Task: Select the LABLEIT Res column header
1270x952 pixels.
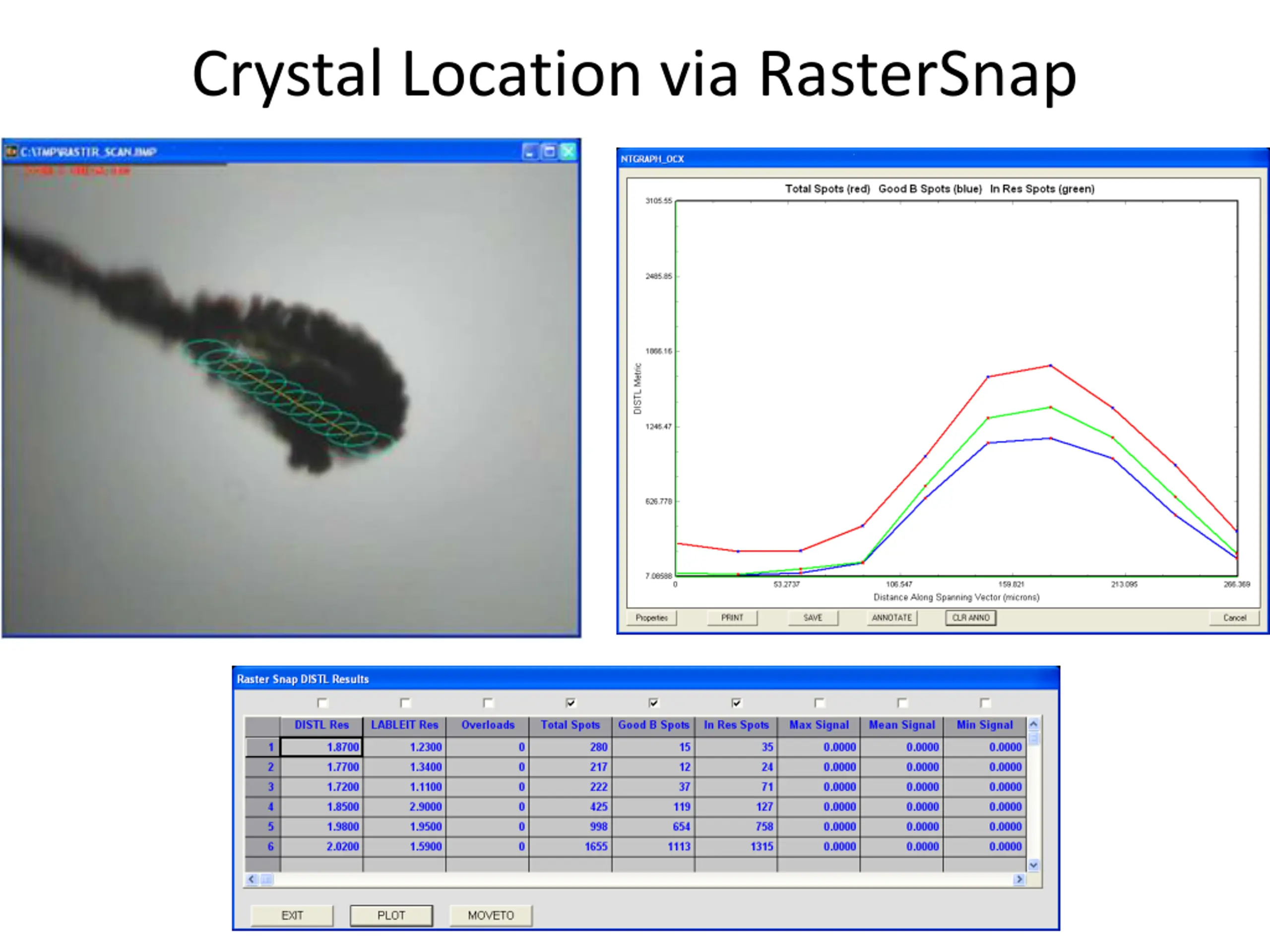Action: pyautogui.click(x=404, y=725)
